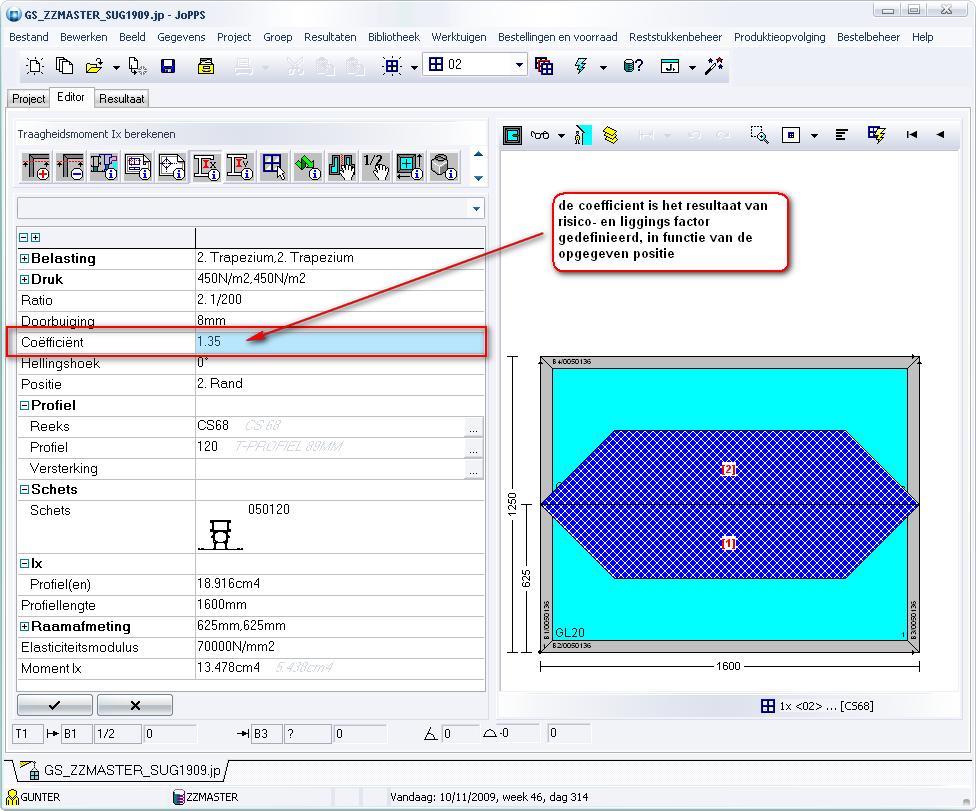Select glass area marked [2] in drawing
976x811 pixels.
[728, 469]
